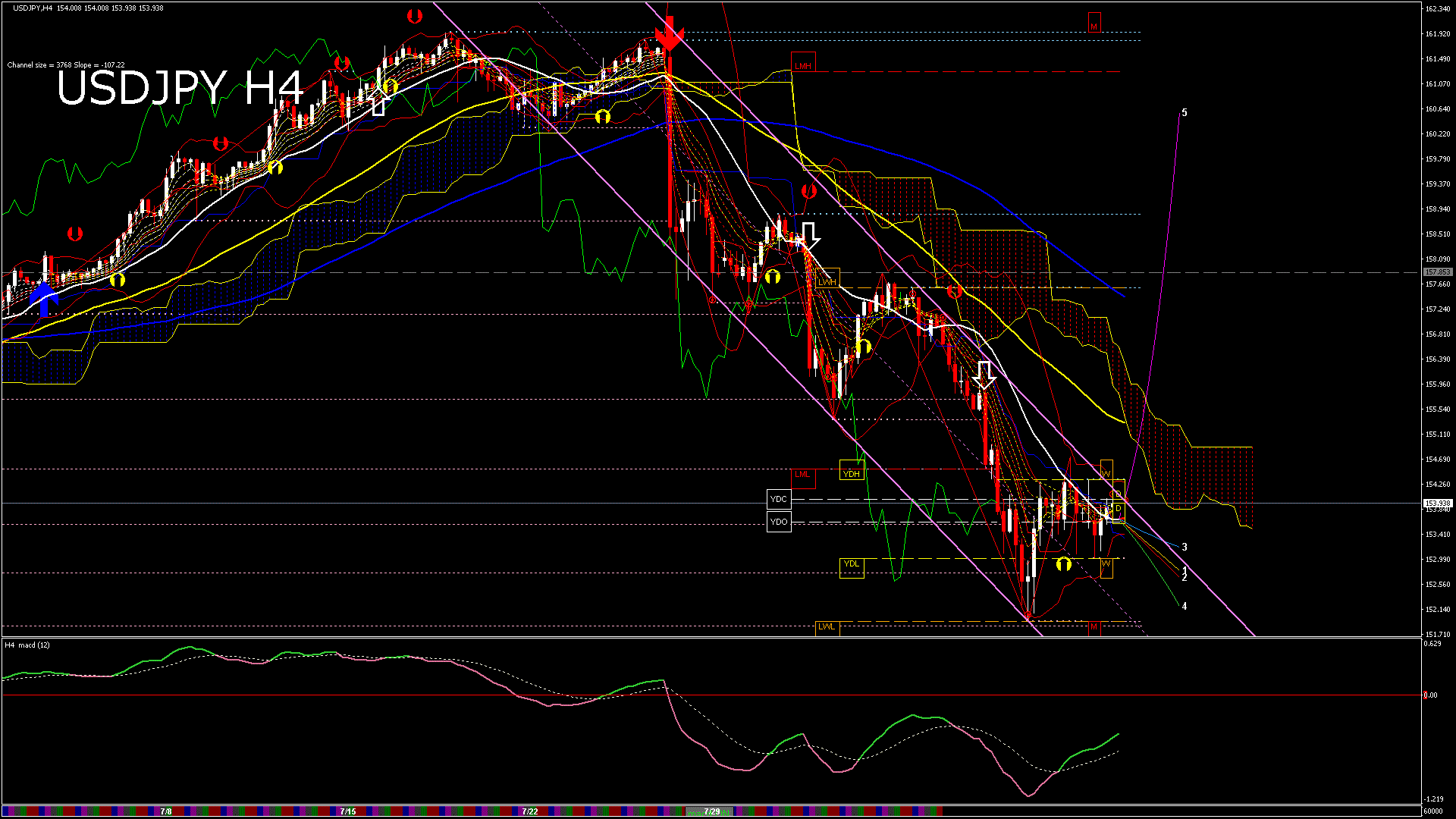Click the current price tag 153.938
The height and width of the screenshot is (819, 1456).
point(1437,504)
